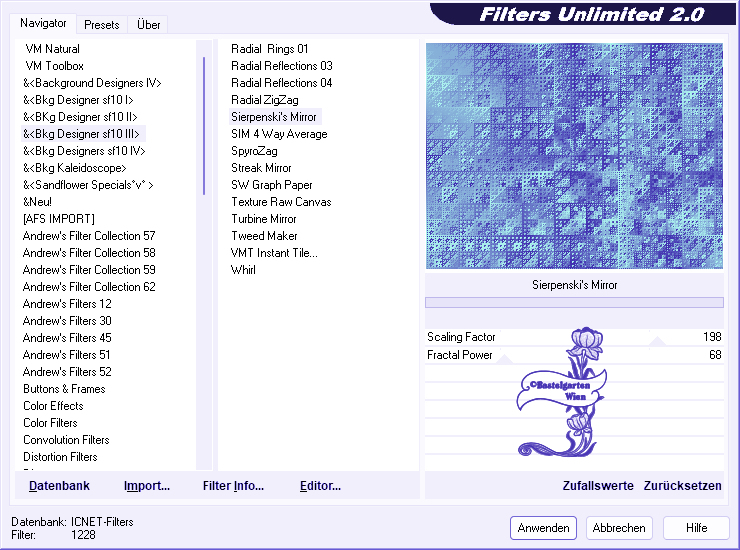Select Andrew's Filter Collection 59
The height and width of the screenshot is (550, 740).
coord(89,270)
